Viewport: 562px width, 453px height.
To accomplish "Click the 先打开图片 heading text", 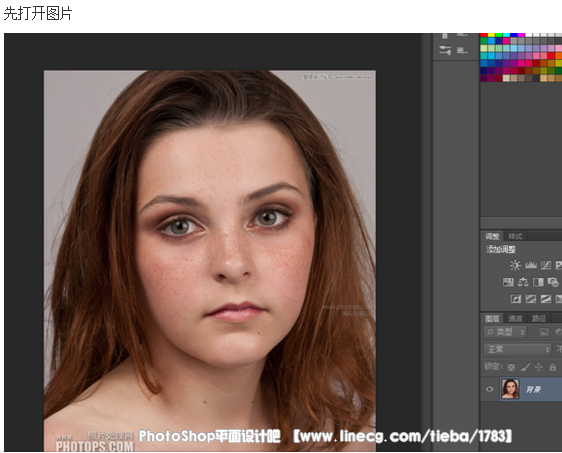I will coord(38,14).
